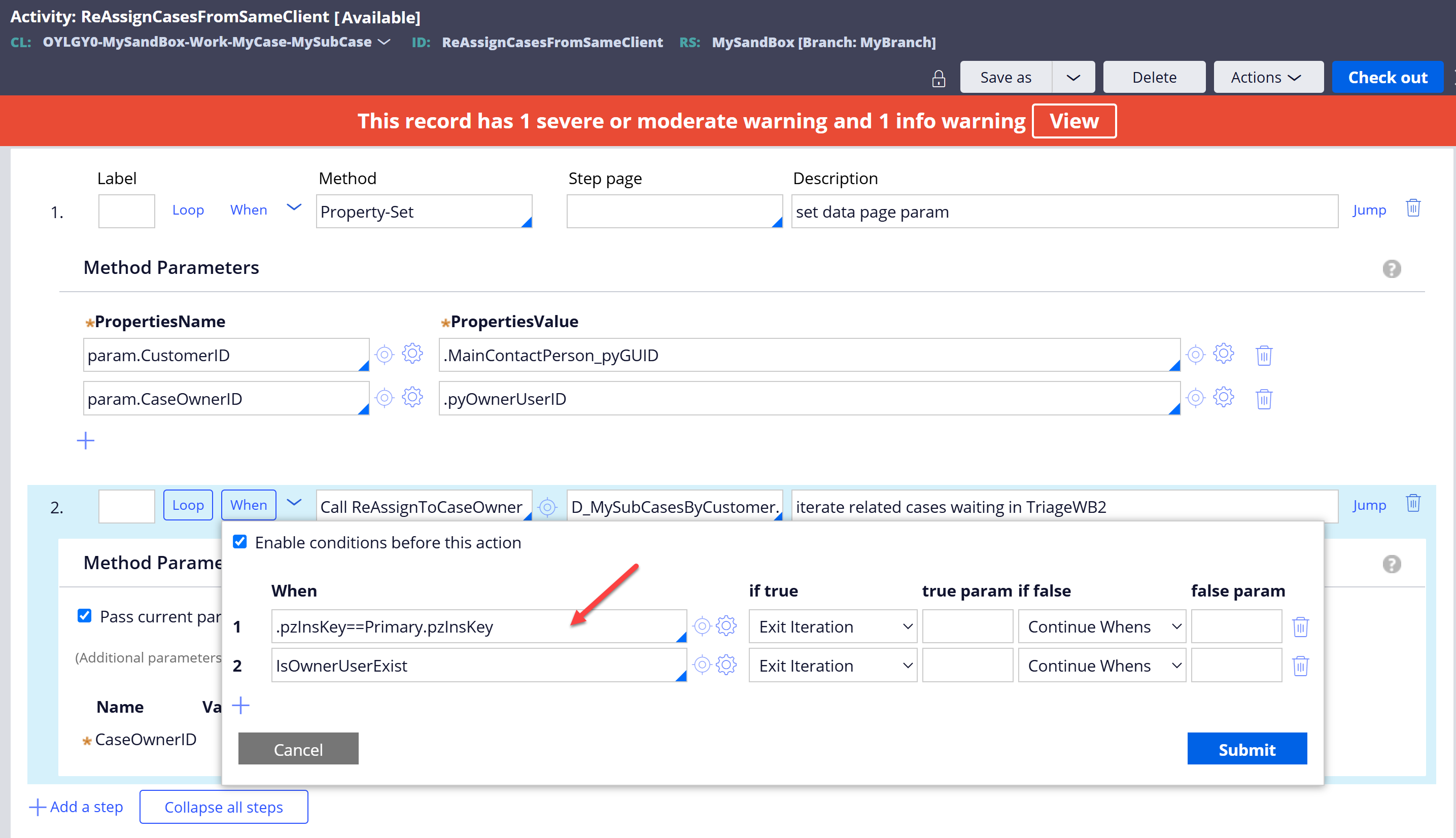Delete step 1 with its trash icon

point(1413,208)
